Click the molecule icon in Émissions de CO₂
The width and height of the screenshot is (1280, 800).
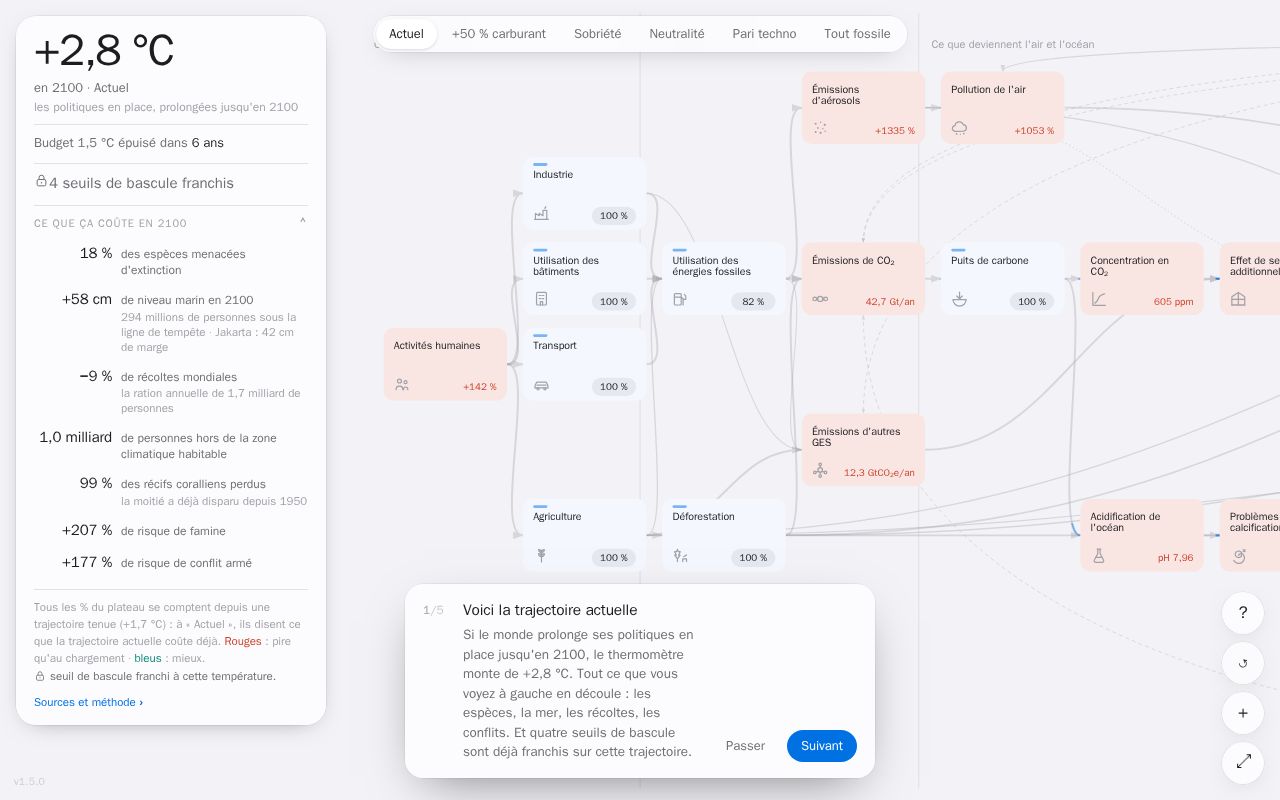click(x=820, y=299)
